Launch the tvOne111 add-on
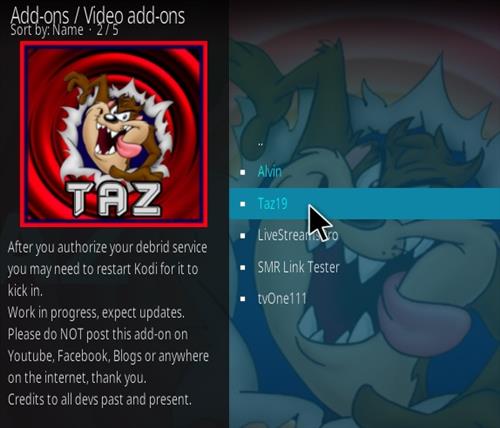This screenshot has width=500, height=428. tap(365, 298)
